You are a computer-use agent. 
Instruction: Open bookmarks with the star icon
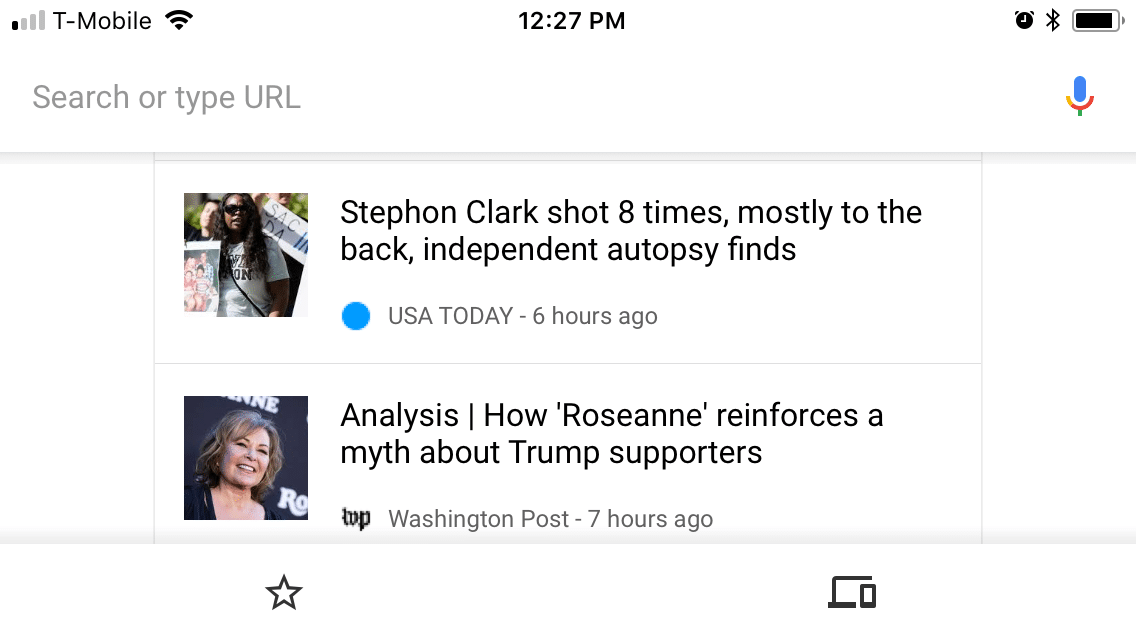284,593
